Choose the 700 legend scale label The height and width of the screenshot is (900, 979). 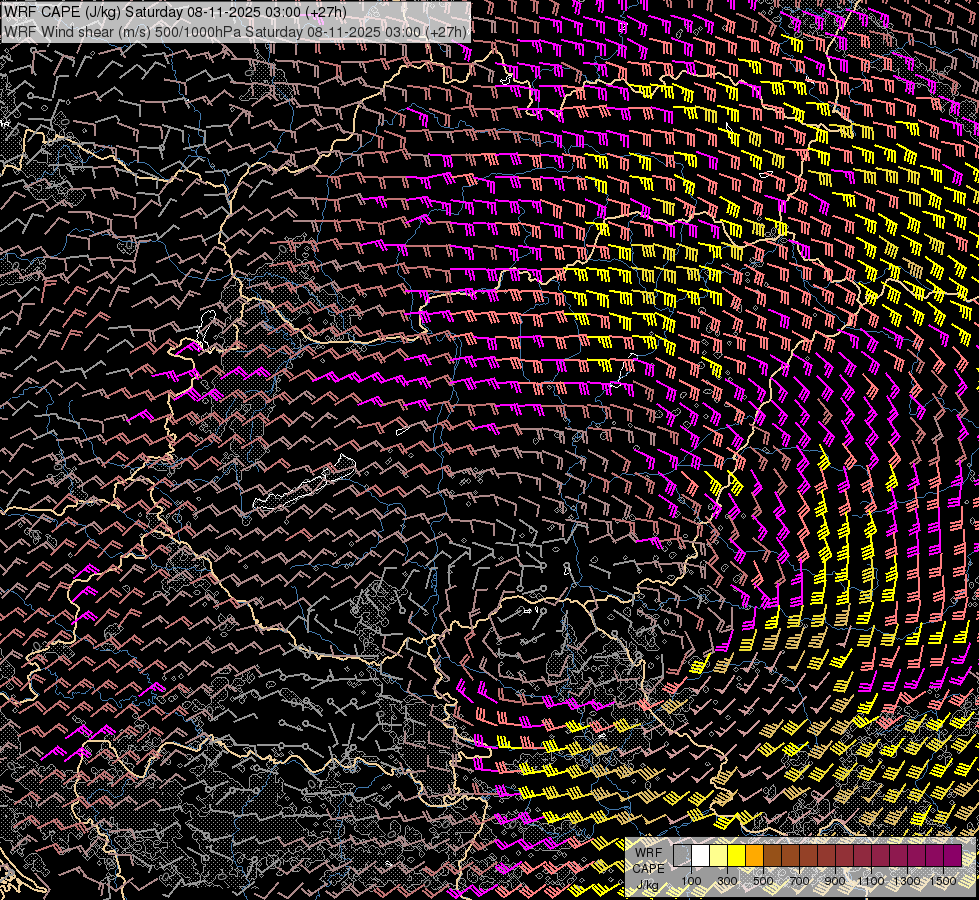pos(799,880)
